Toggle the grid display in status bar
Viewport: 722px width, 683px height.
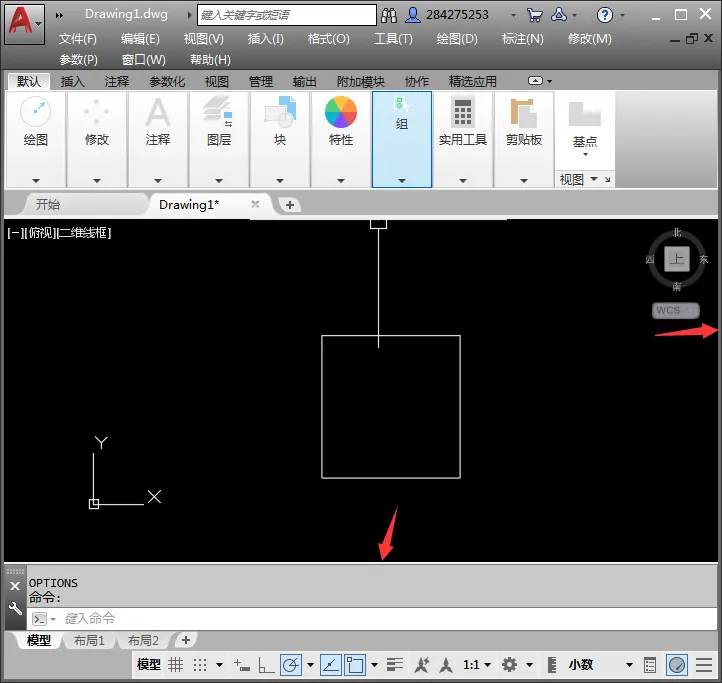[176, 665]
